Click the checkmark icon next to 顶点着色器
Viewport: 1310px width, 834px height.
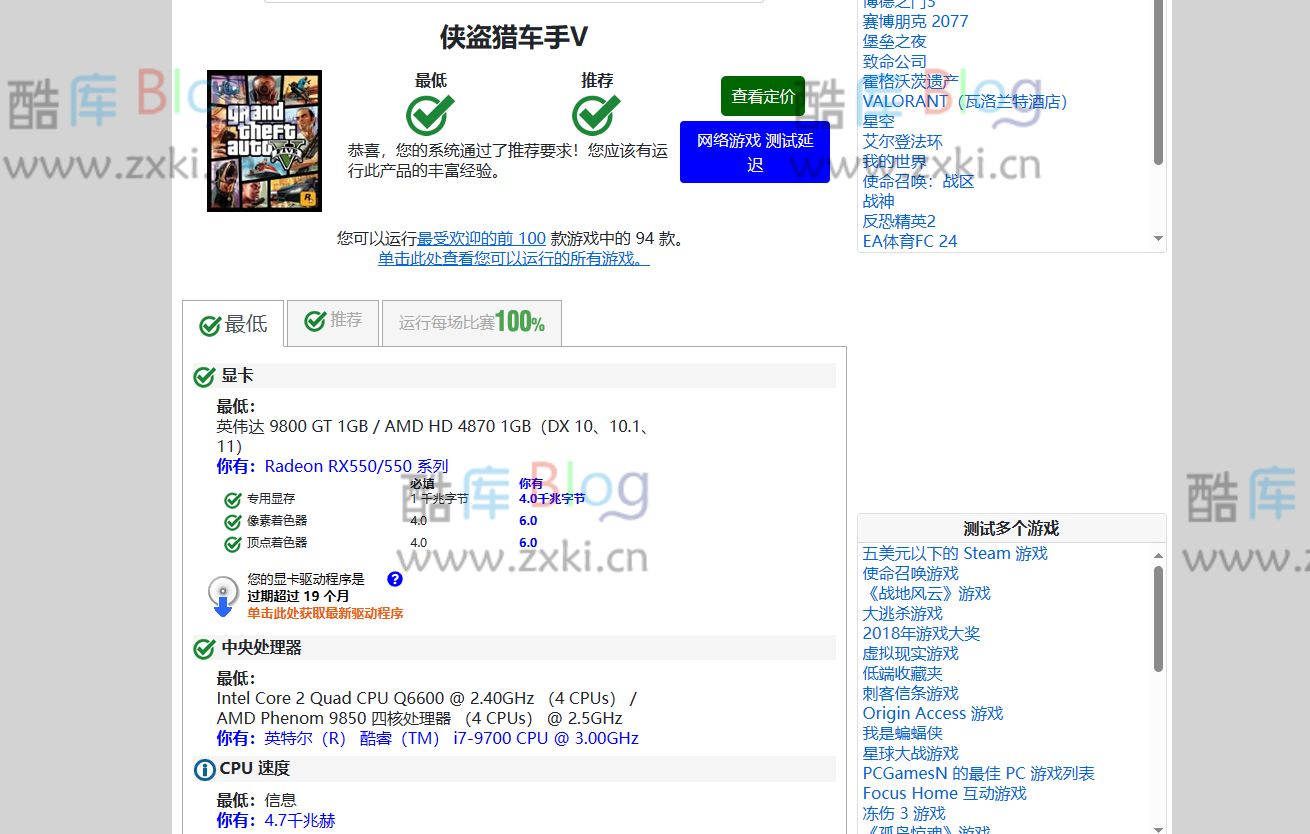231,542
